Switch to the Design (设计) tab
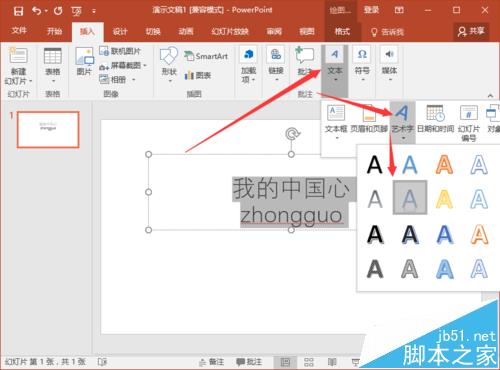The image size is (500, 370). tap(120, 32)
